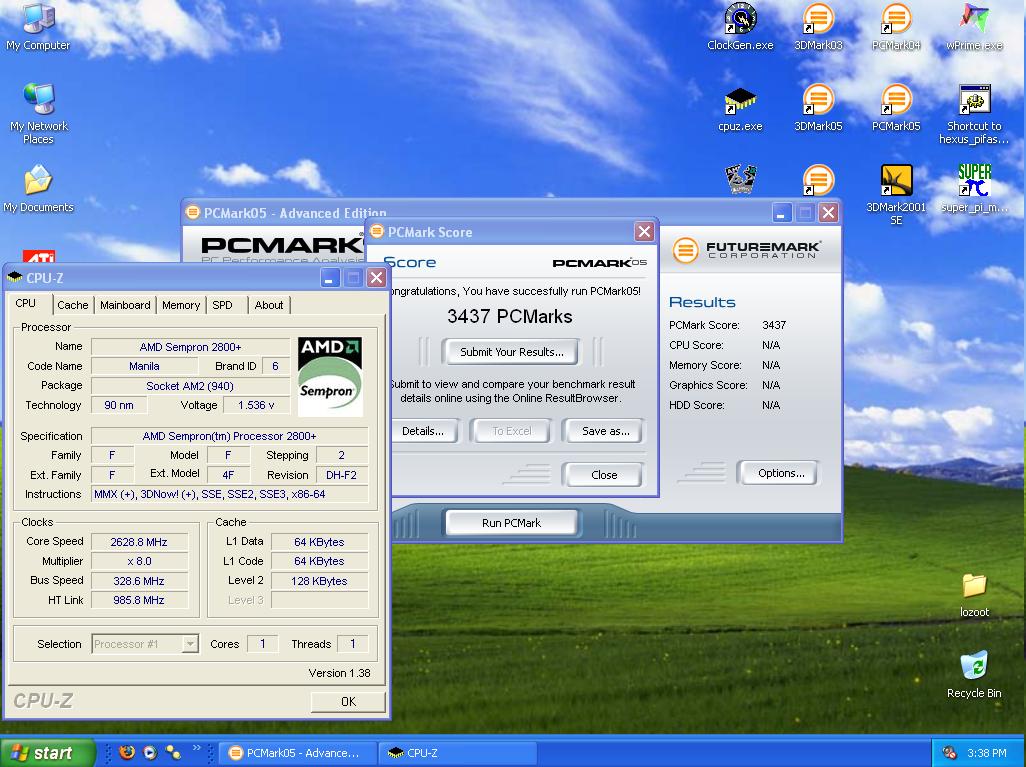Image resolution: width=1026 pixels, height=767 pixels.
Task: Select the wPrime.exe desktop icon
Action: pos(974,26)
